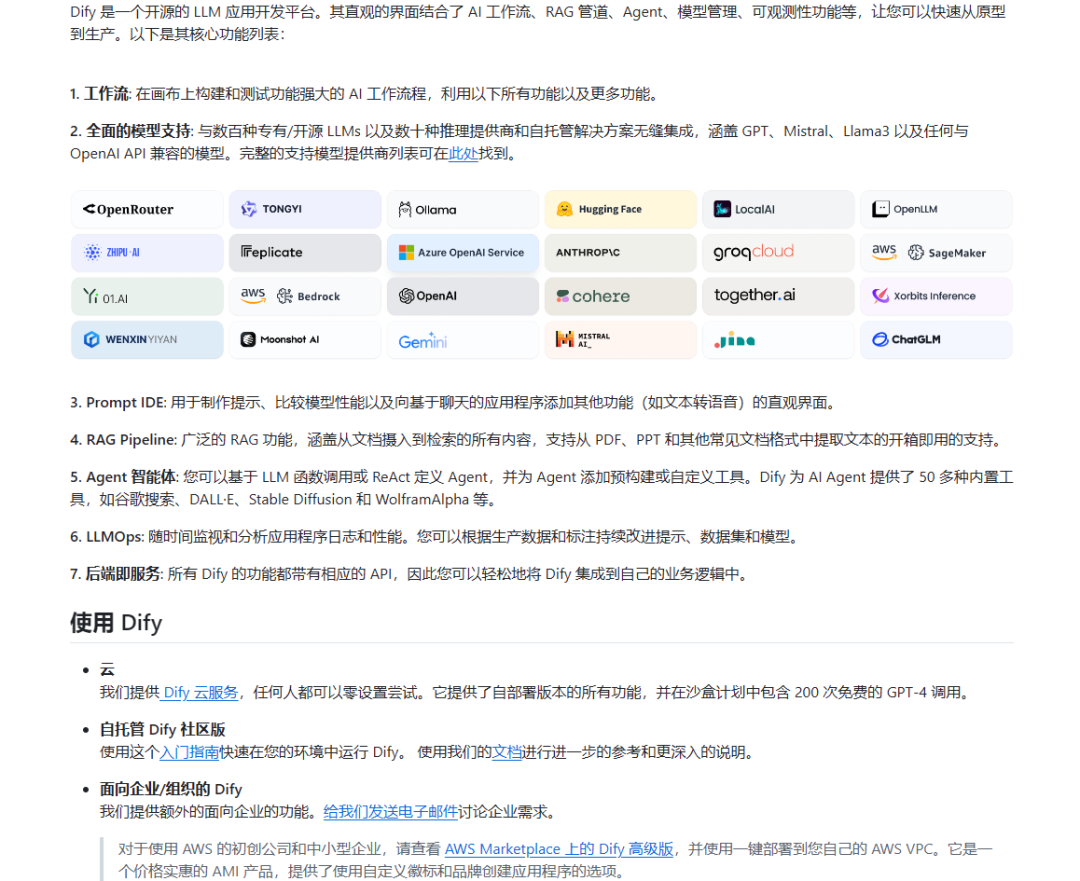Viewport: 1080px width, 881px height.
Task: Click the ChatGLM provider logo
Action: (x=935, y=340)
